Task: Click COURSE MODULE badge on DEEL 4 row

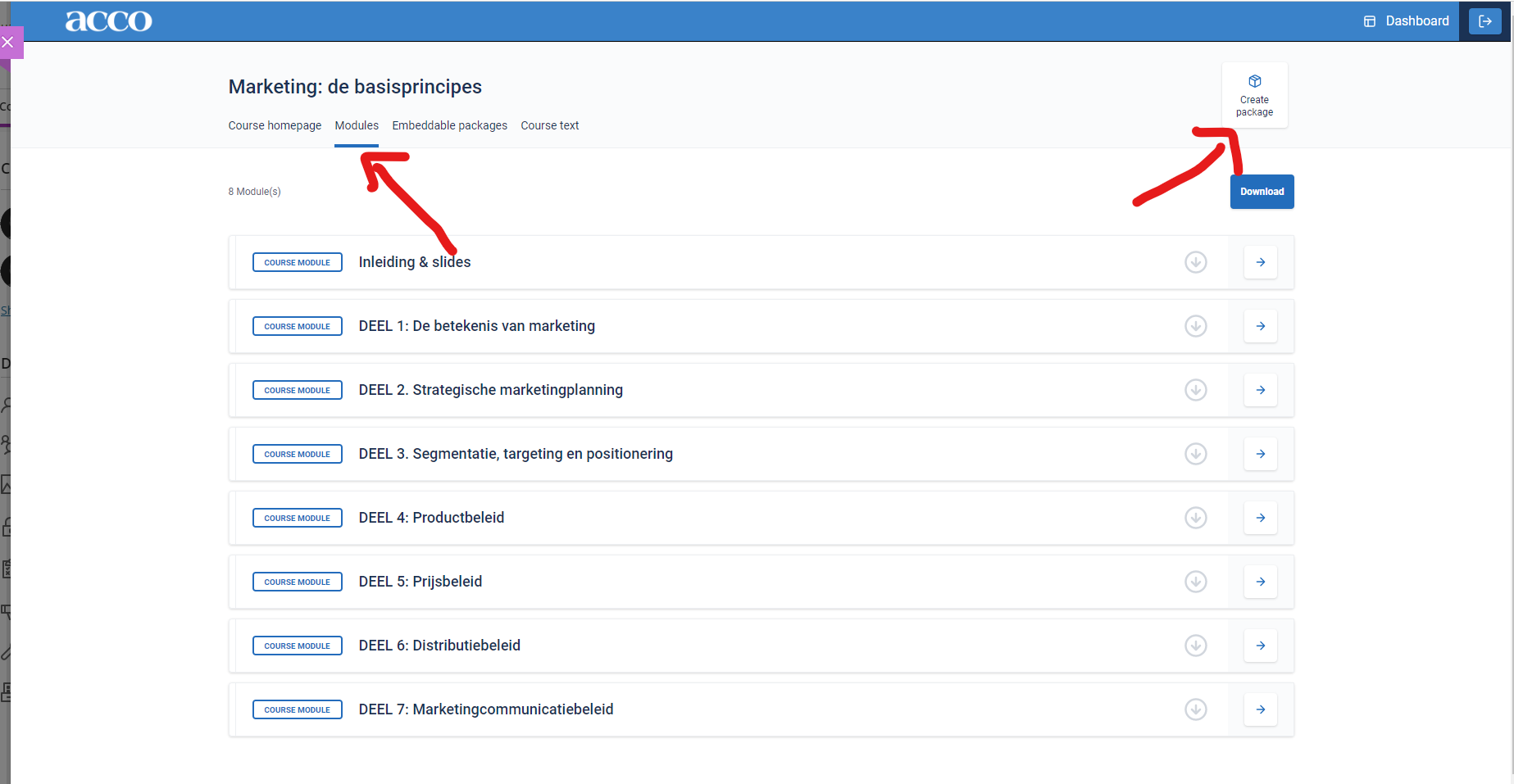Action: tap(297, 518)
